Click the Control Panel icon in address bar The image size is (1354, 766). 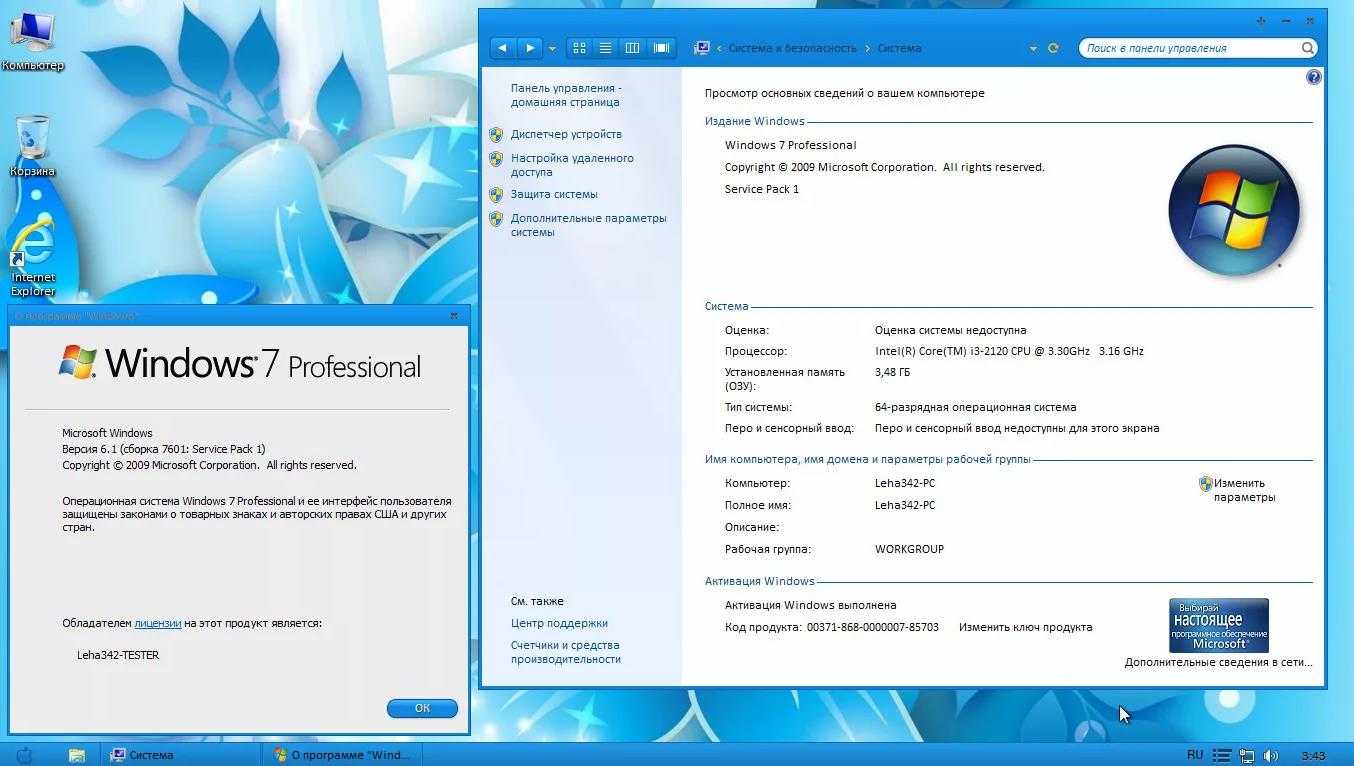702,48
